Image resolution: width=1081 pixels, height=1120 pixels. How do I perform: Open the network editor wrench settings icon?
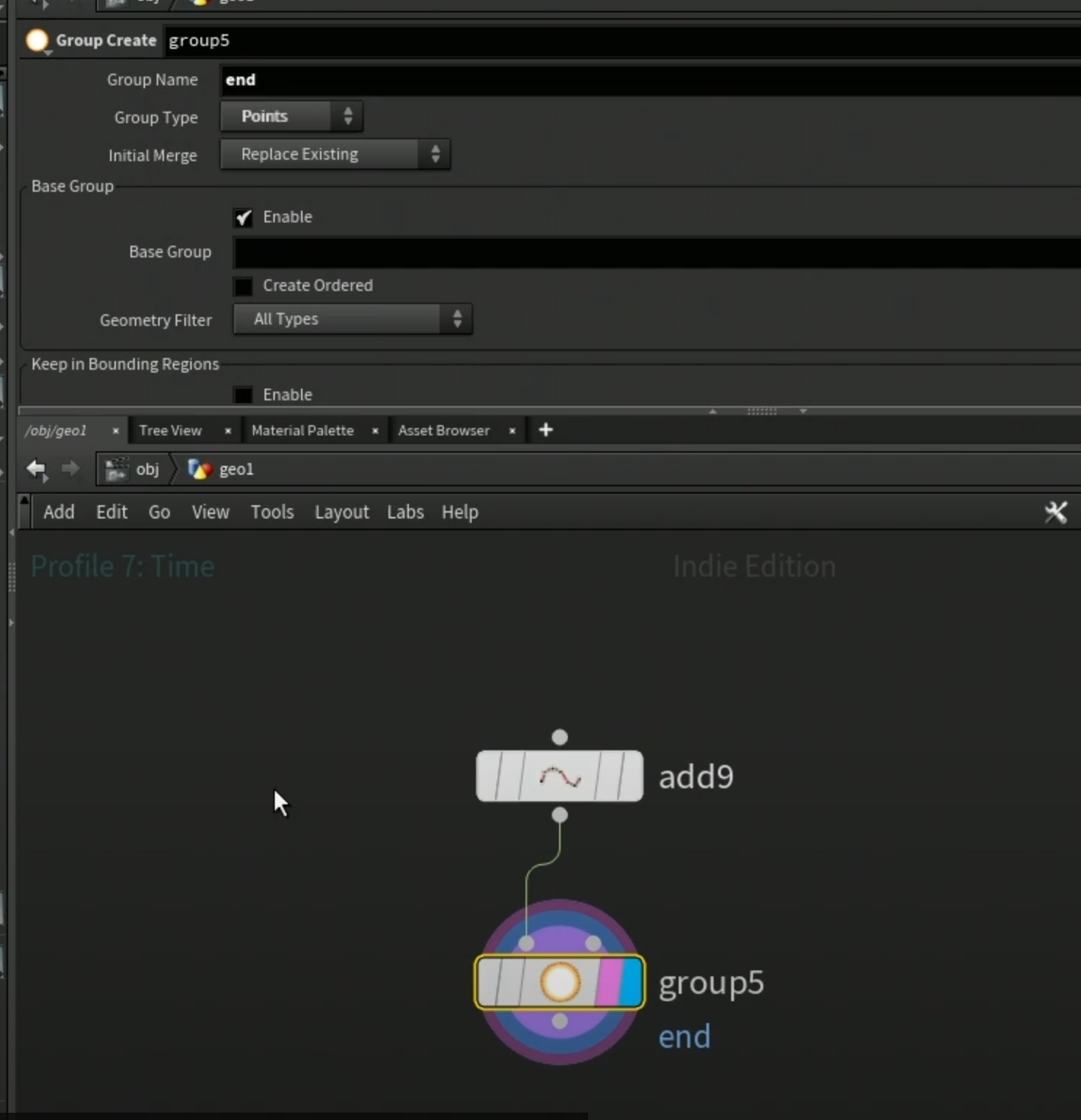(1055, 512)
